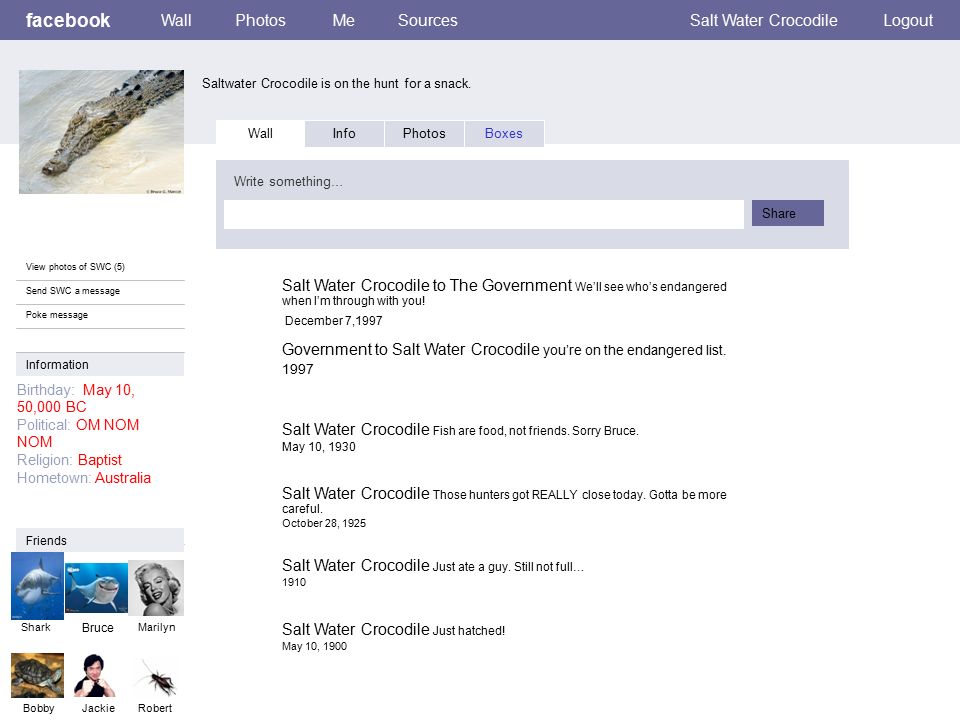Log out using the Logout link
Screen dimensions: 960x720
908,20
